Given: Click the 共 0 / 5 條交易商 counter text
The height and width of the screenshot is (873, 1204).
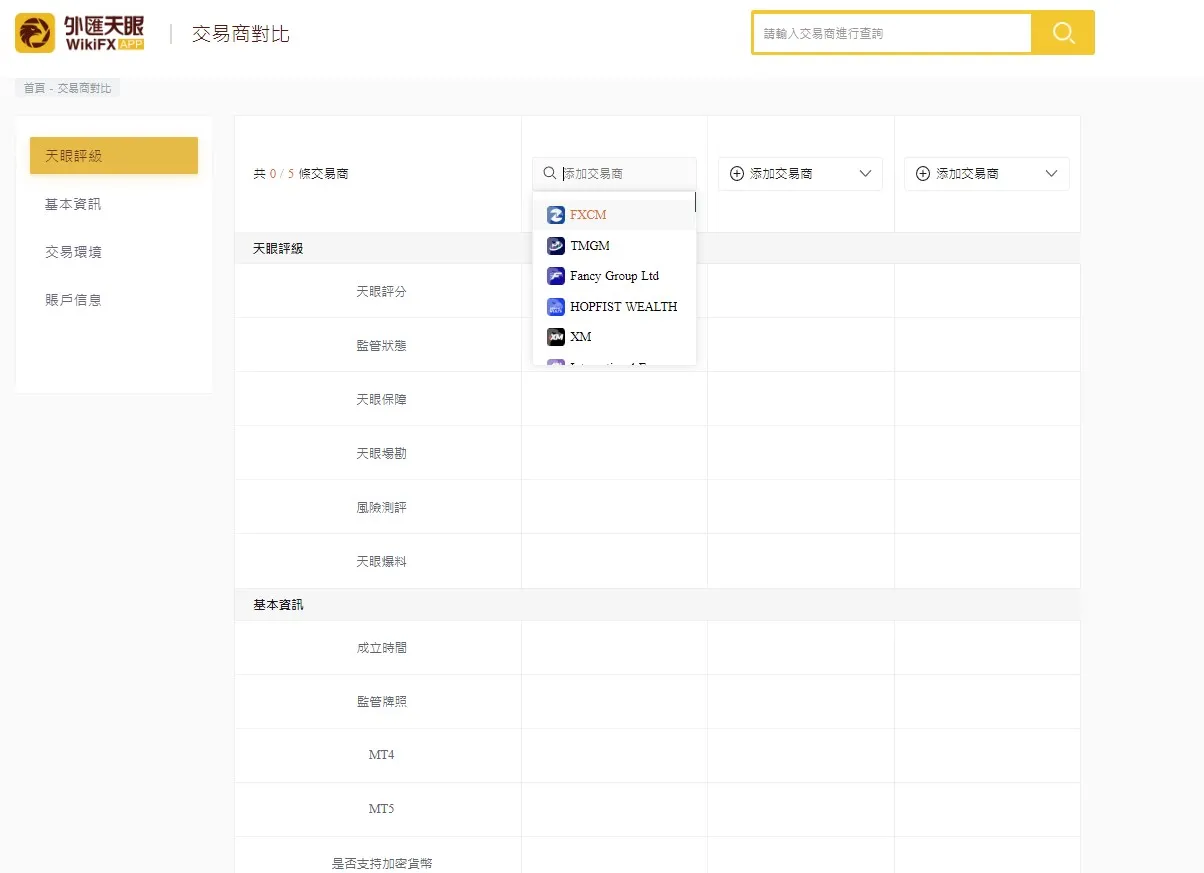Looking at the screenshot, I should [301, 174].
